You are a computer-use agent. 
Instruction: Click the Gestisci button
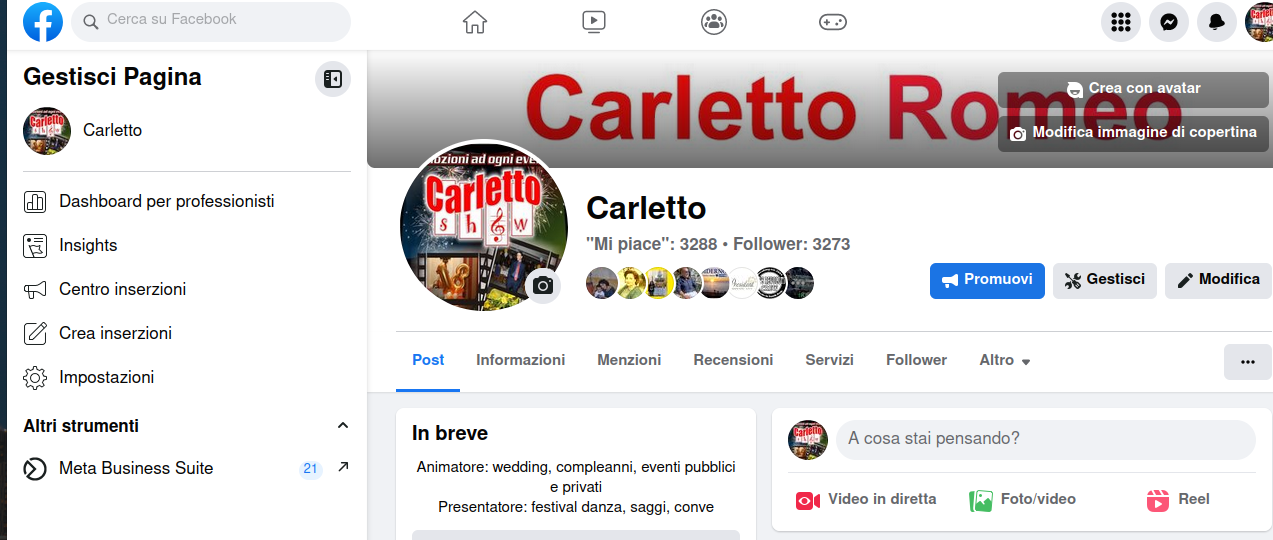click(1105, 281)
